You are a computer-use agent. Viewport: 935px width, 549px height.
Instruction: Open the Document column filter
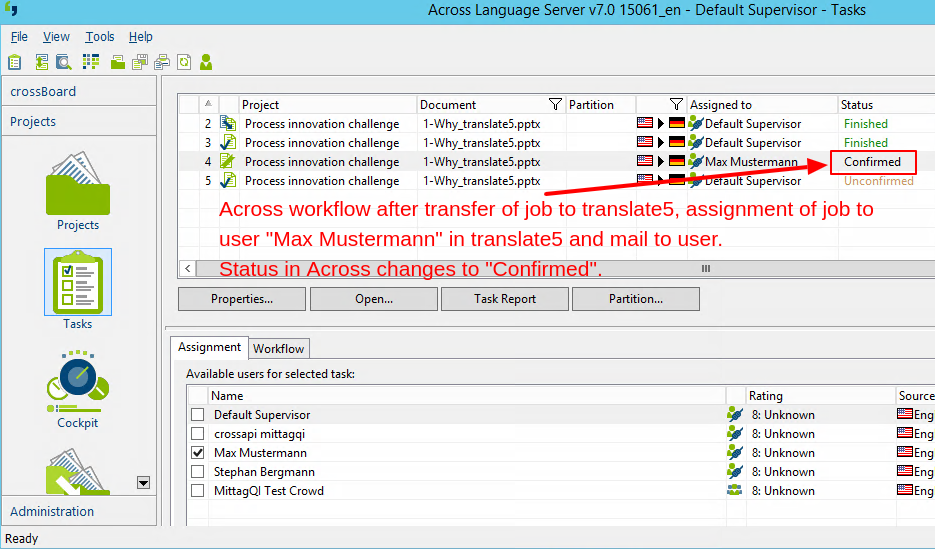[555, 104]
